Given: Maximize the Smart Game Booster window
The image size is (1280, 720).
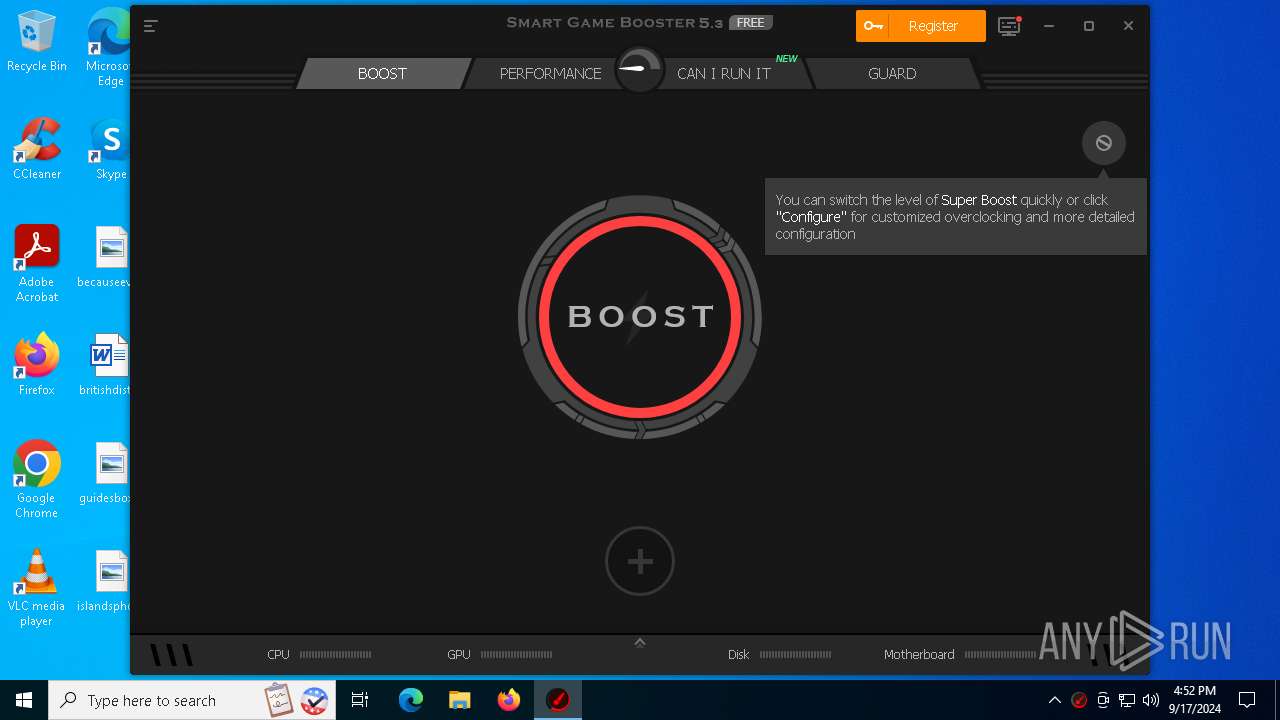Looking at the screenshot, I should click(1089, 26).
